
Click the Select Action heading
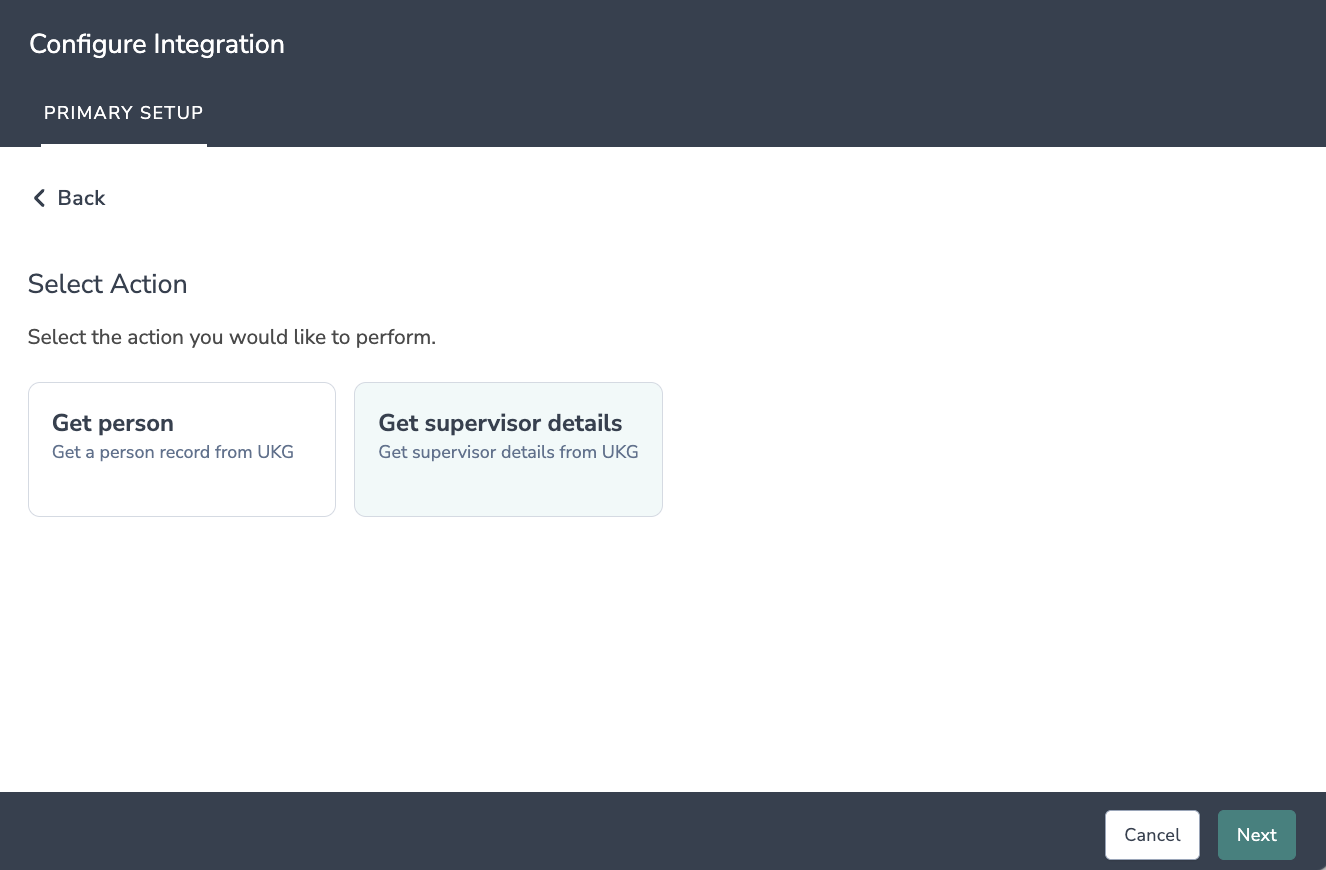pyautogui.click(x=108, y=284)
